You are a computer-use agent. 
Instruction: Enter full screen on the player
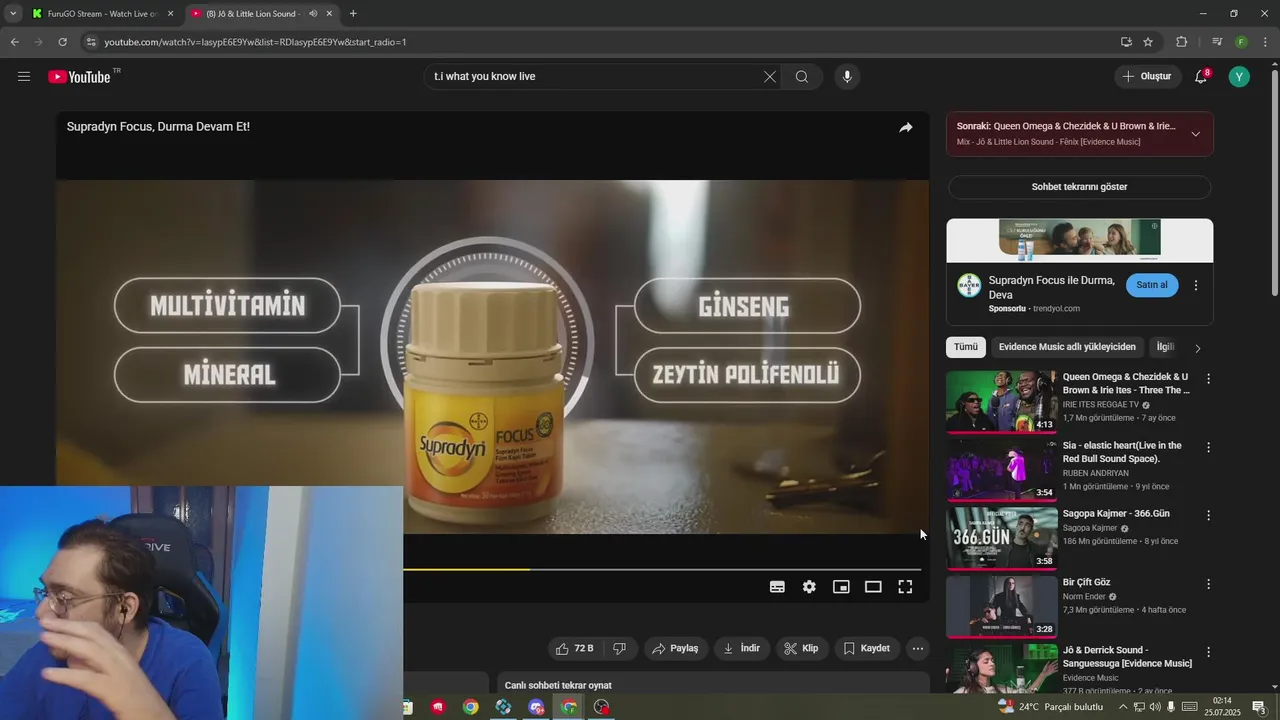[x=905, y=587]
